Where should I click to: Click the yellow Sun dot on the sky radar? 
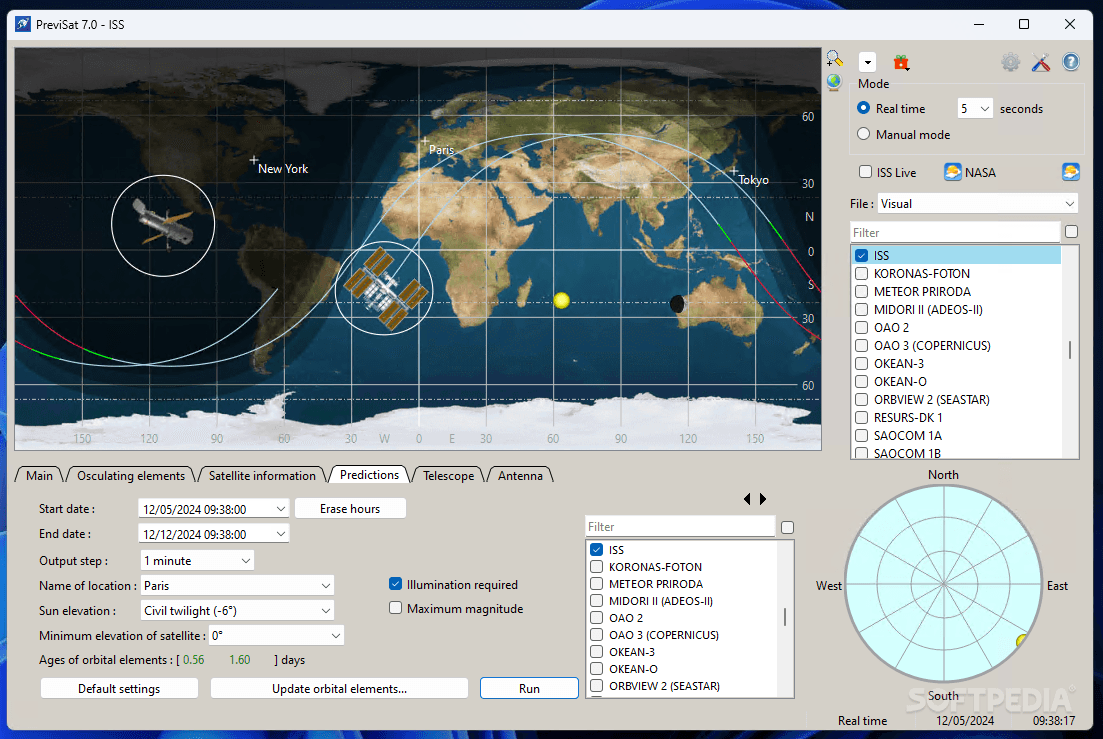coord(1021,641)
